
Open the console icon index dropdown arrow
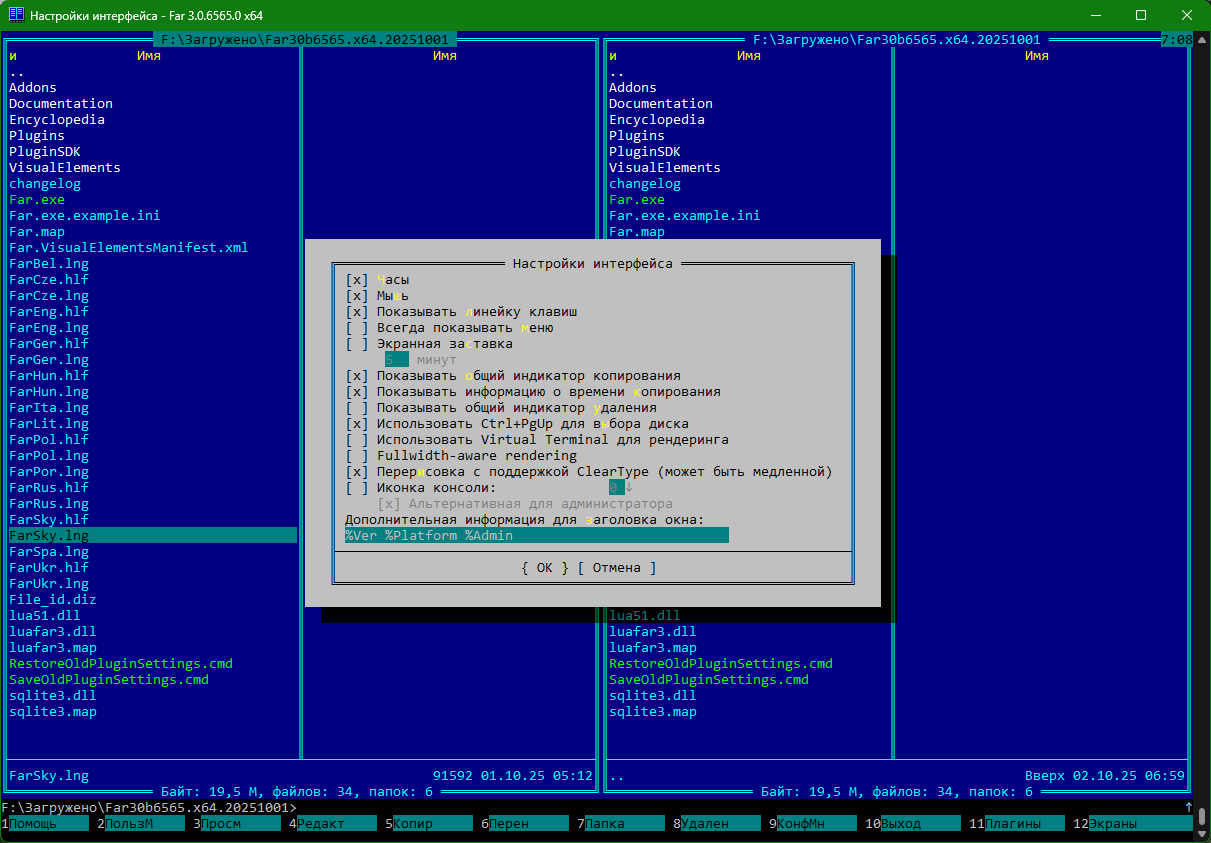[x=629, y=488]
